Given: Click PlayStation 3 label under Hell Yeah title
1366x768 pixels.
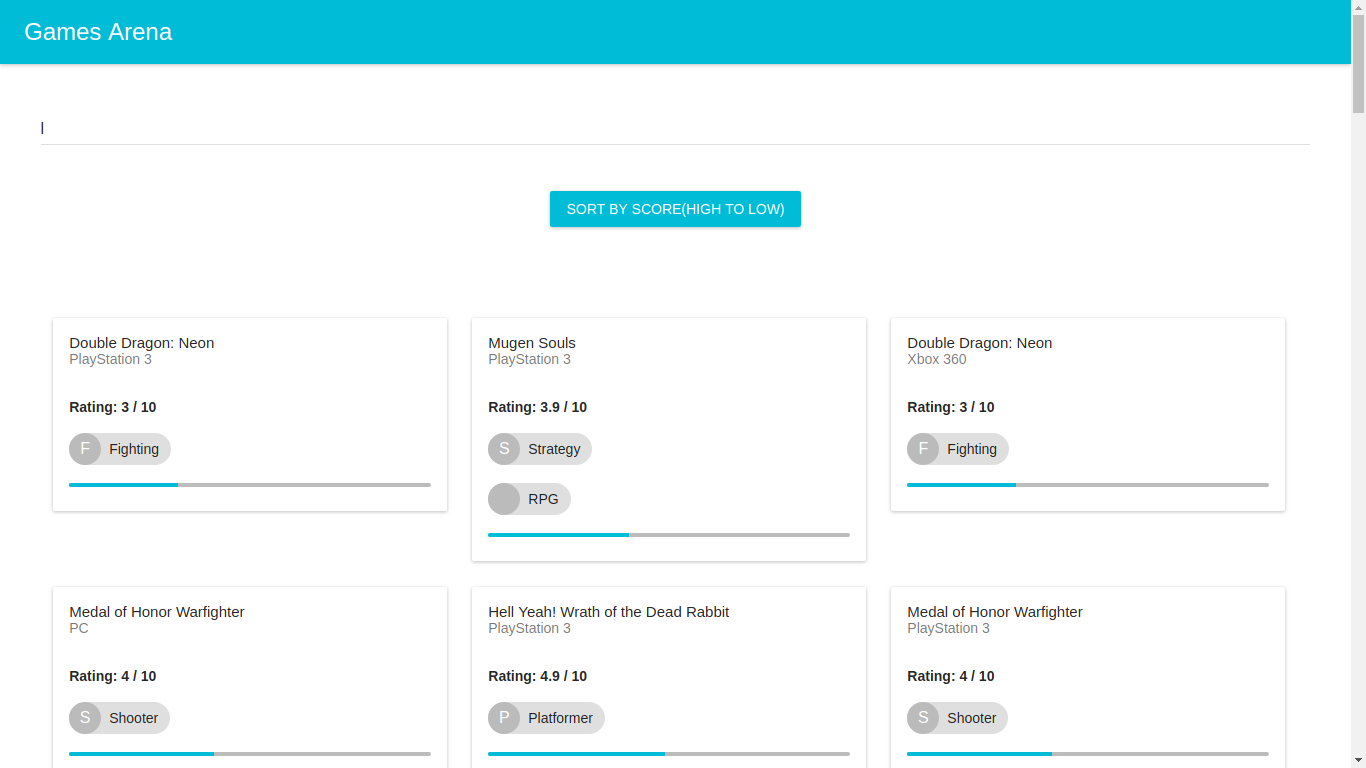Looking at the screenshot, I should 530,628.
